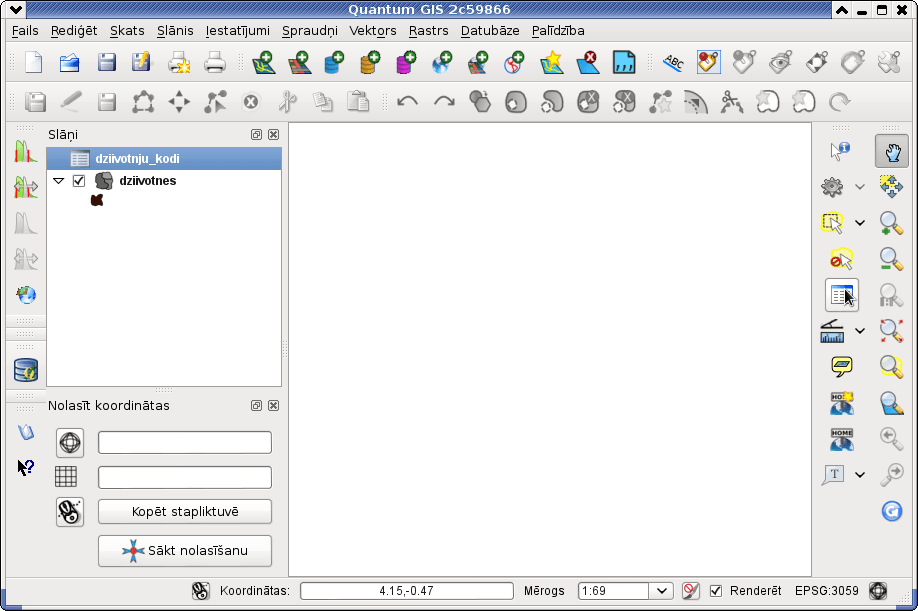Select the Zoom Out magnifier tool
This screenshot has height=611, width=918.
pyautogui.click(x=891, y=259)
